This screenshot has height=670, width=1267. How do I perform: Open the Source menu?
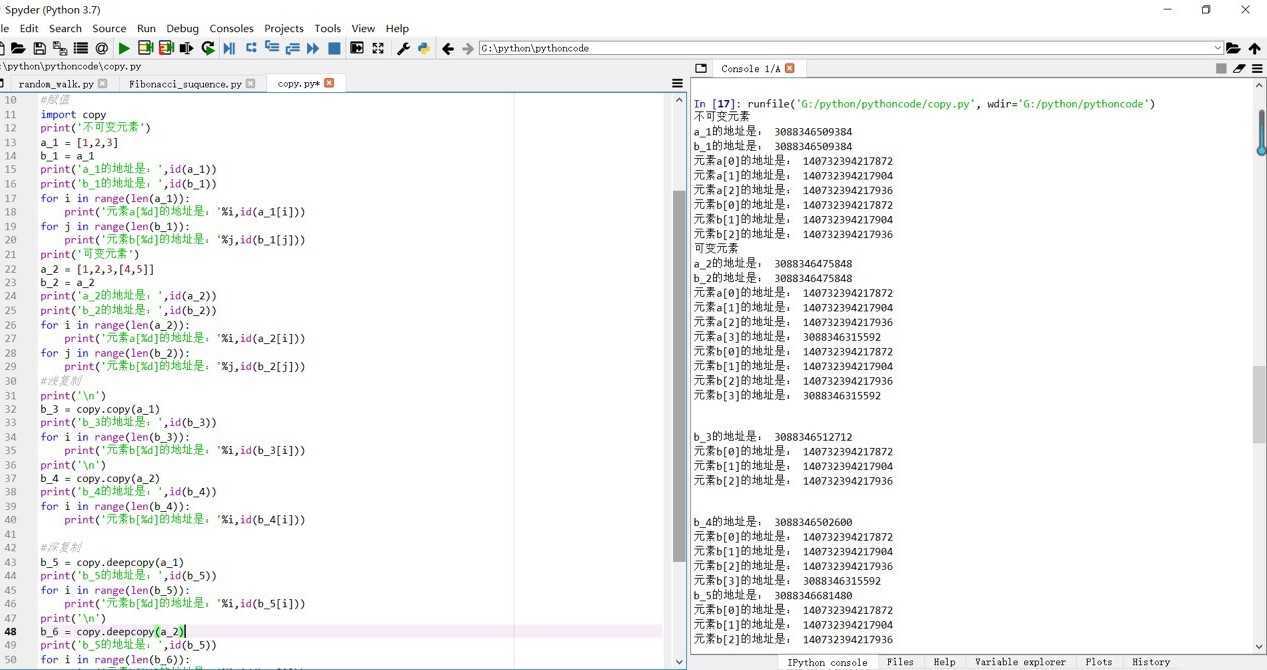[109, 28]
